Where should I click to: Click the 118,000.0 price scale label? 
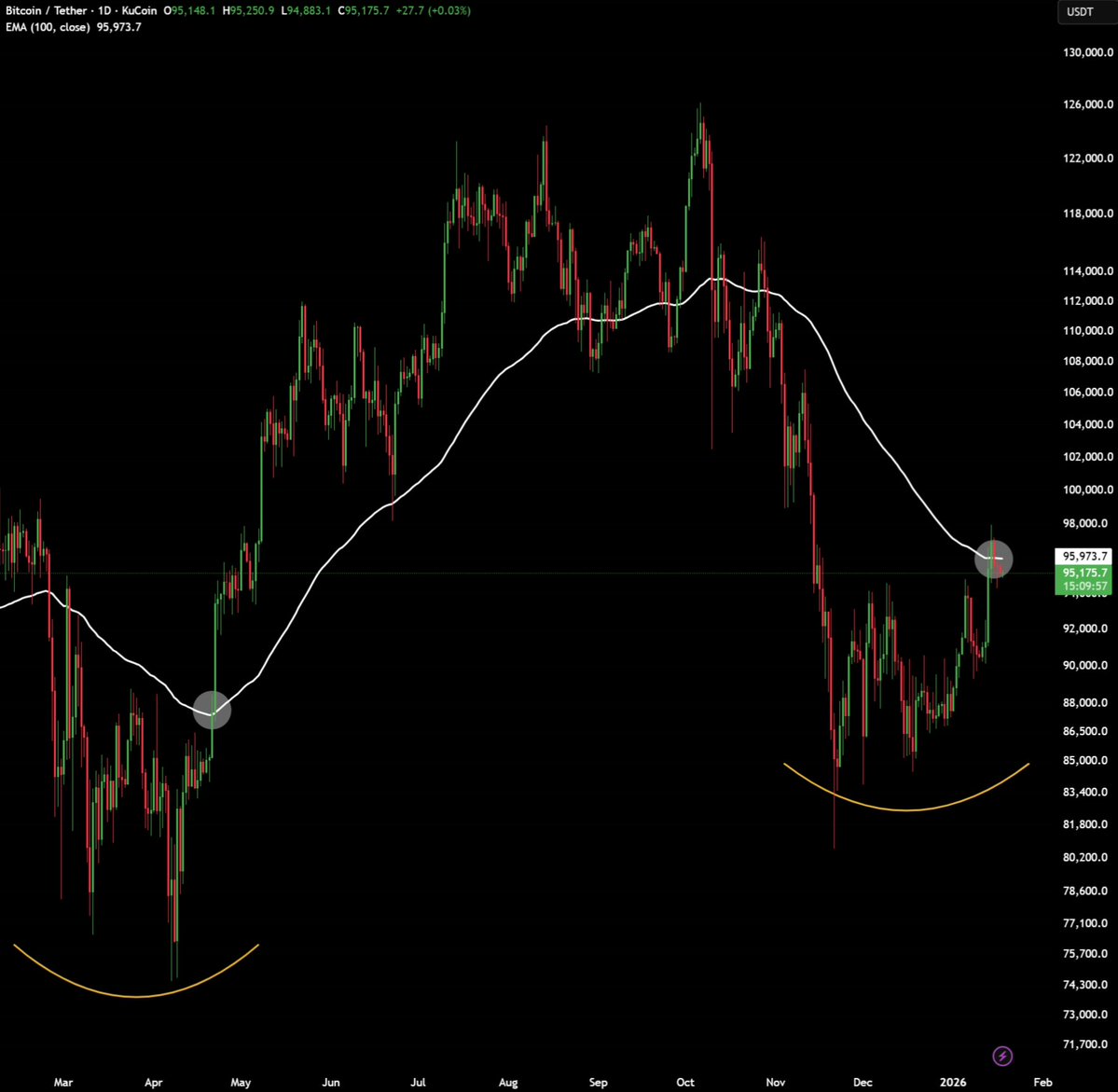click(x=1088, y=214)
